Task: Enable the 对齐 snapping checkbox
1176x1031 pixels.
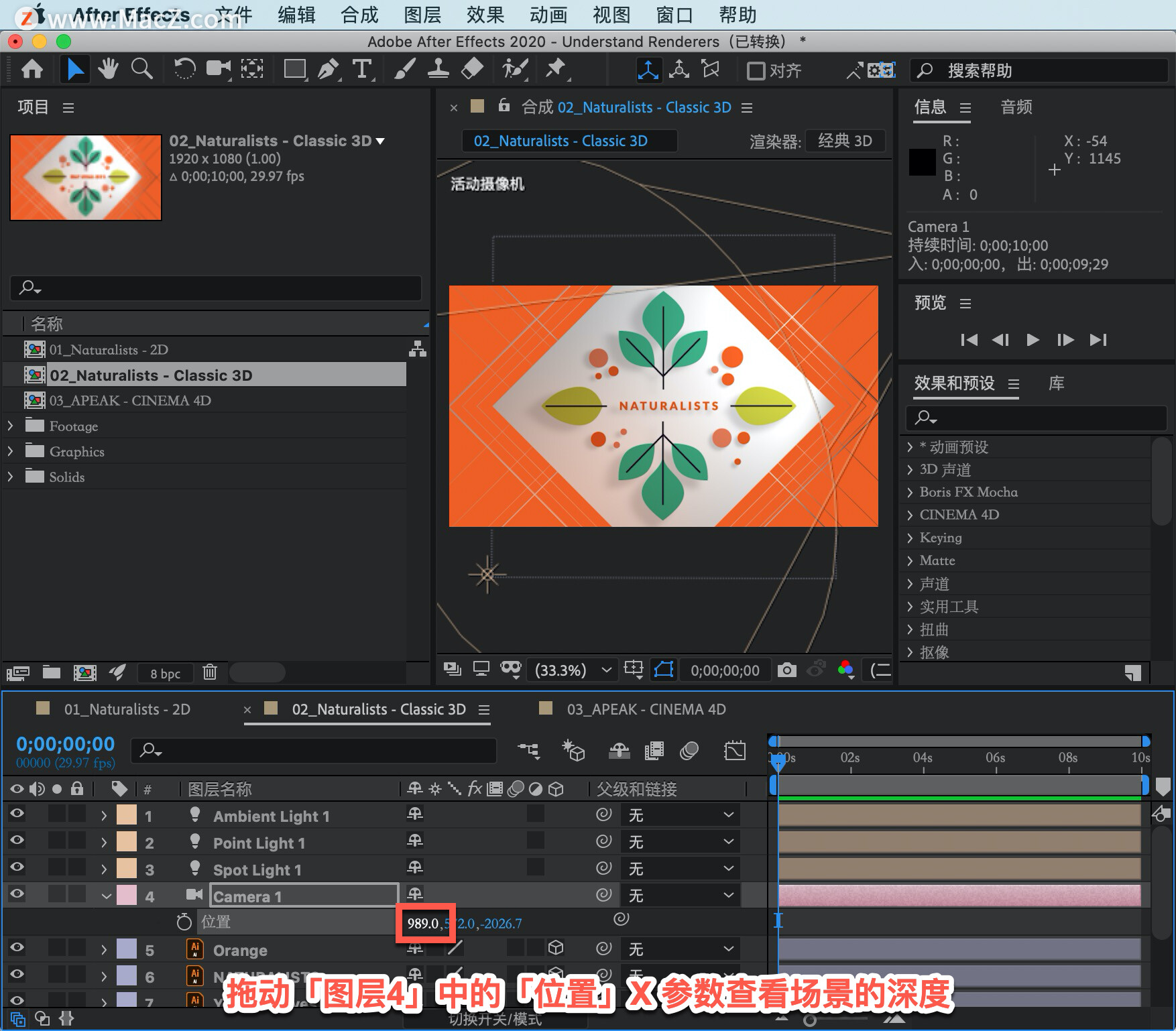Action: coord(756,70)
